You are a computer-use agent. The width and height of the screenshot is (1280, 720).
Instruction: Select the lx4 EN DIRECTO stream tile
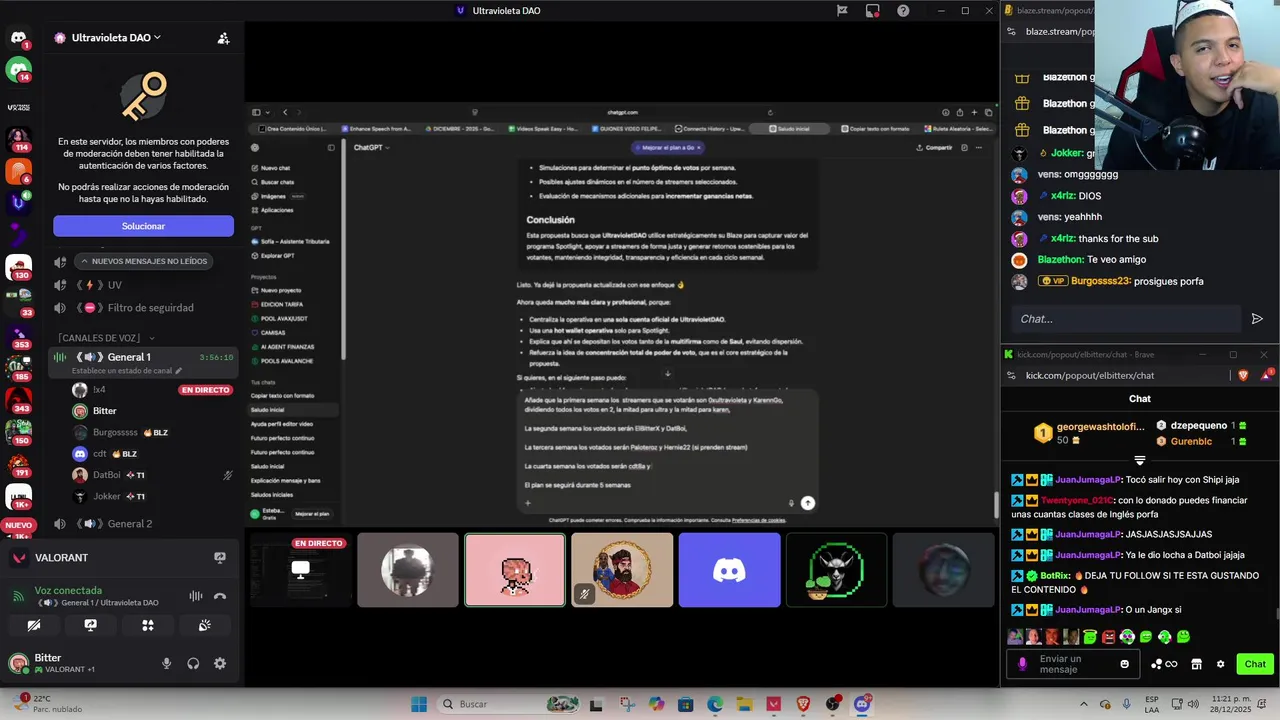[301, 570]
